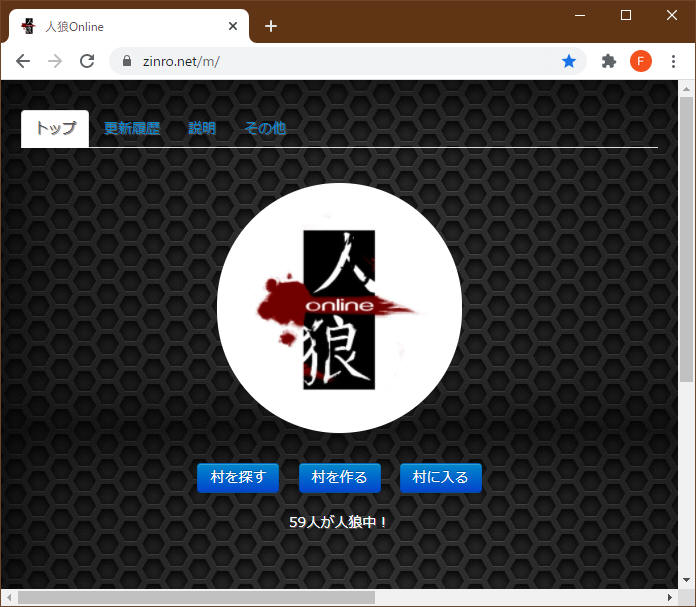View site security lock info
The width and height of the screenshot is (696, 607).
click(x=127, y=61)
